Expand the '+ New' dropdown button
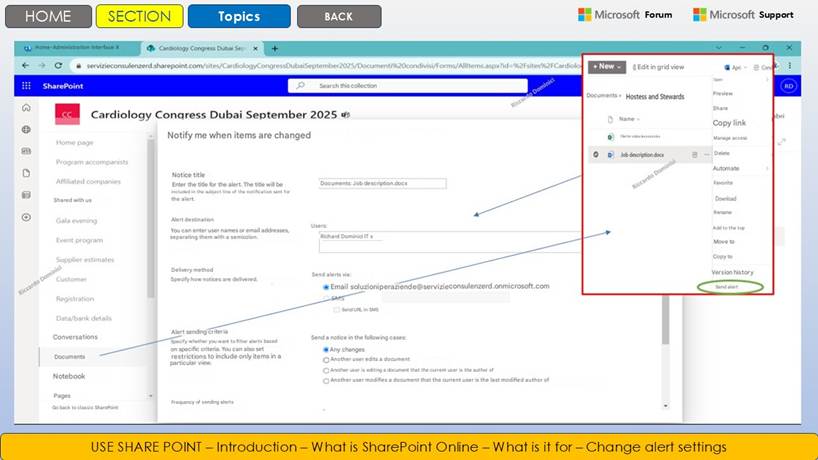The width and height of the screenshot is (818, 460). tap(606, 67)
